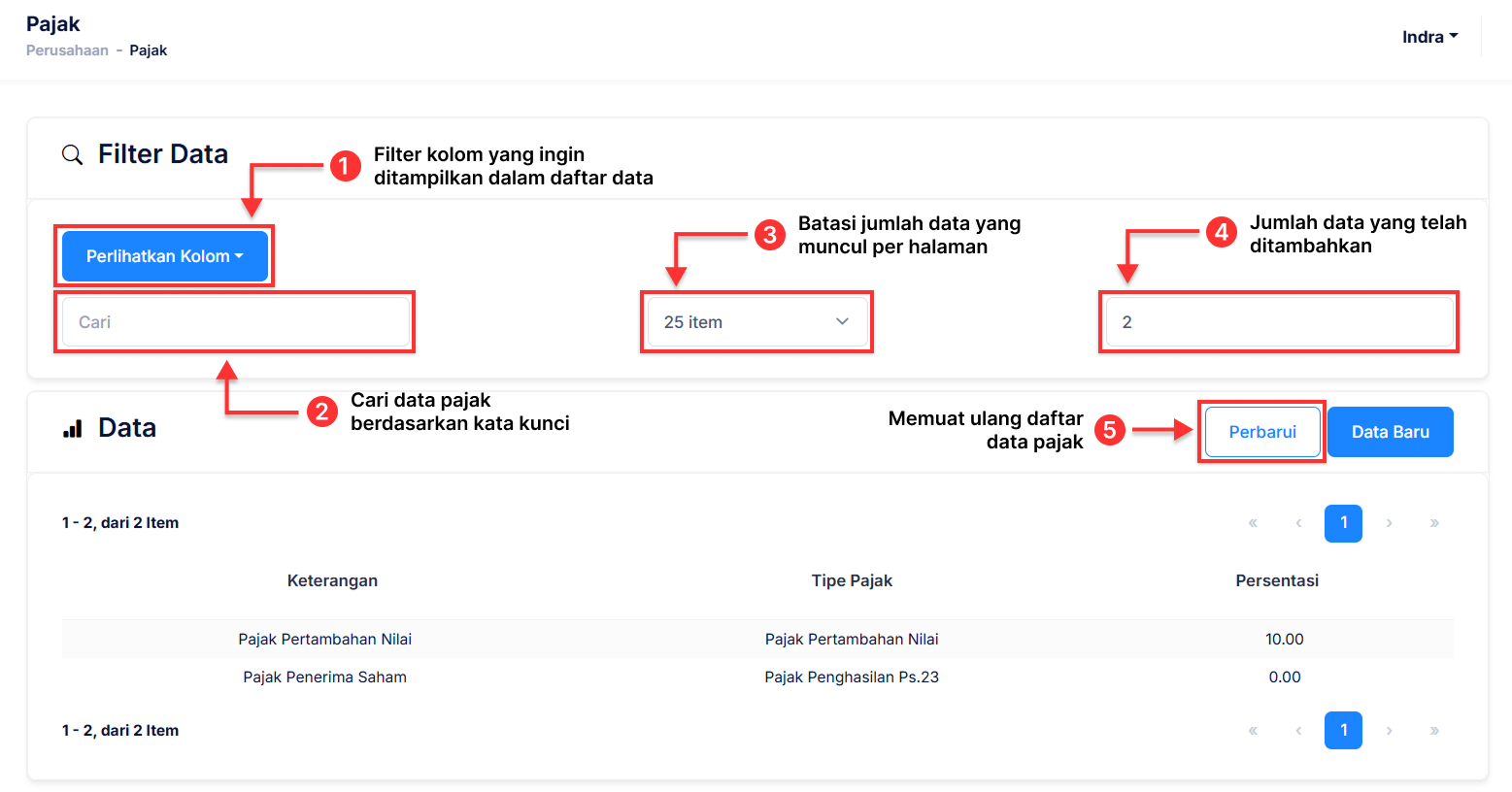Select page 1 in top pagination
Image resolution: width=1512 pixels, height=792 pixels.
pyautogui.click(x=1343, y=523)
